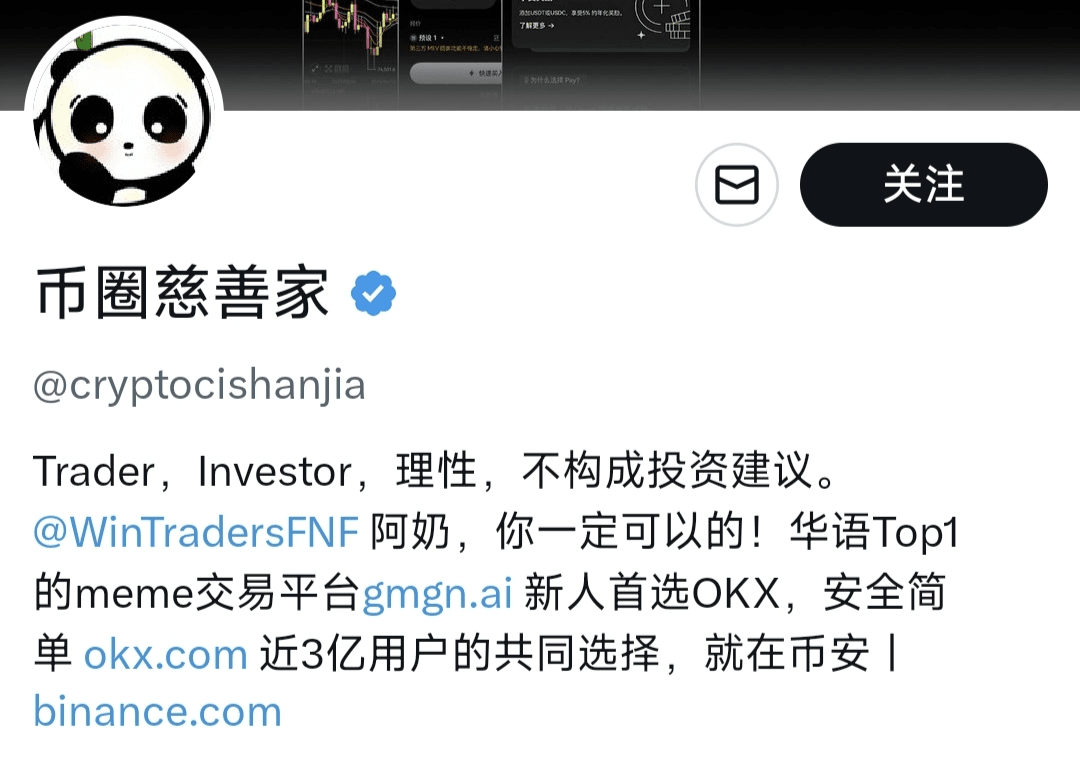The height and width of the screenshot is (764, 1080).
Task: Go to the binance.com link
Action: (x=158, y=712)
